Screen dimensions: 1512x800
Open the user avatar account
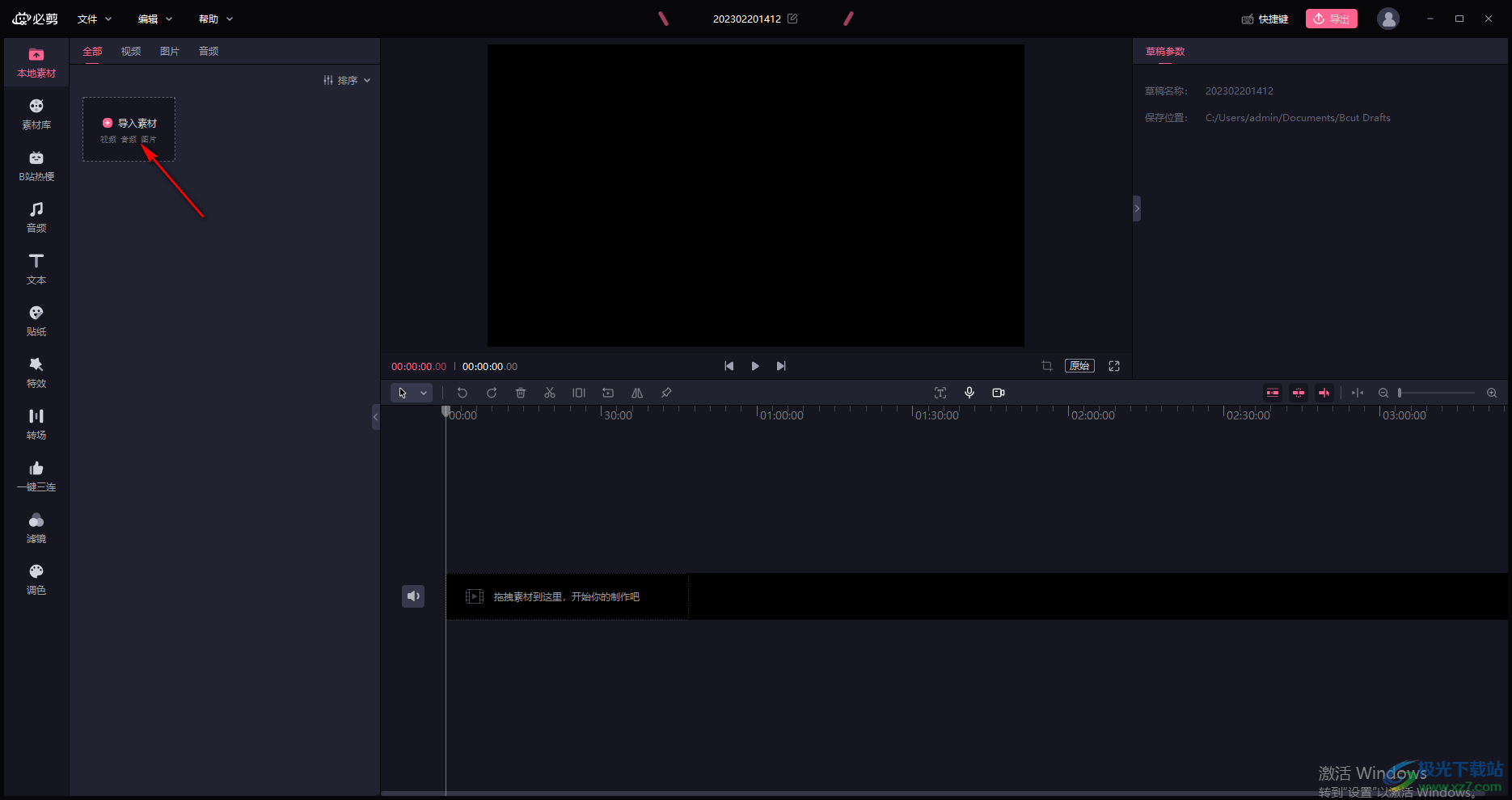pos(1388,19)
